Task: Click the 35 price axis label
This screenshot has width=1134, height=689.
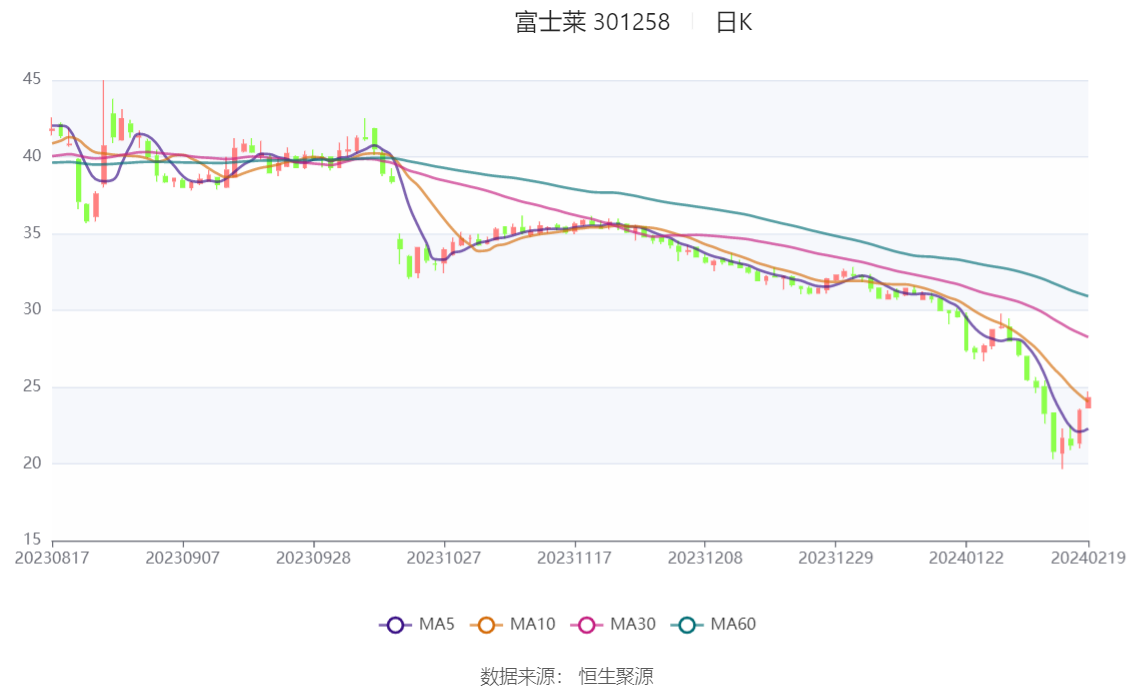Action: 32,233
